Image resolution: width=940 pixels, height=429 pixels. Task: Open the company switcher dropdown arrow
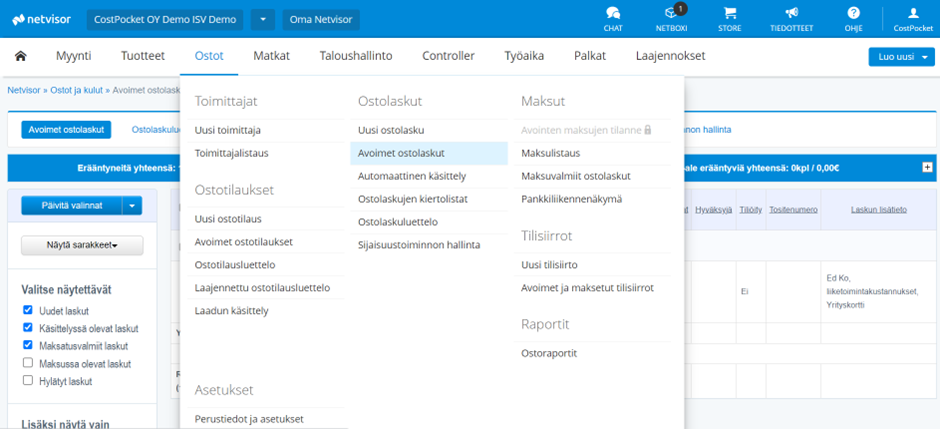click(x=263, y=19)
